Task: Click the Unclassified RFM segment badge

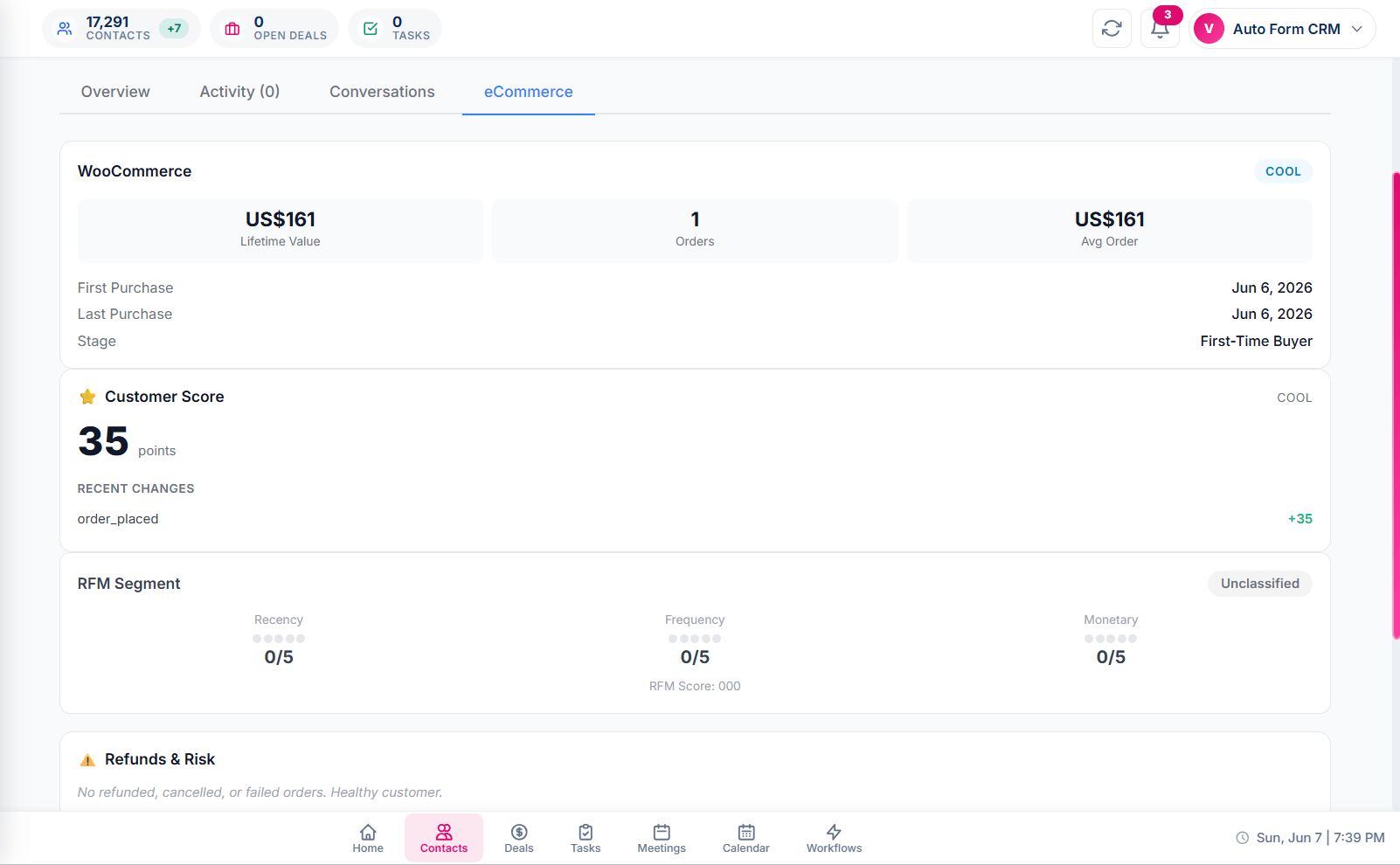Action: tap(1259, 584)
